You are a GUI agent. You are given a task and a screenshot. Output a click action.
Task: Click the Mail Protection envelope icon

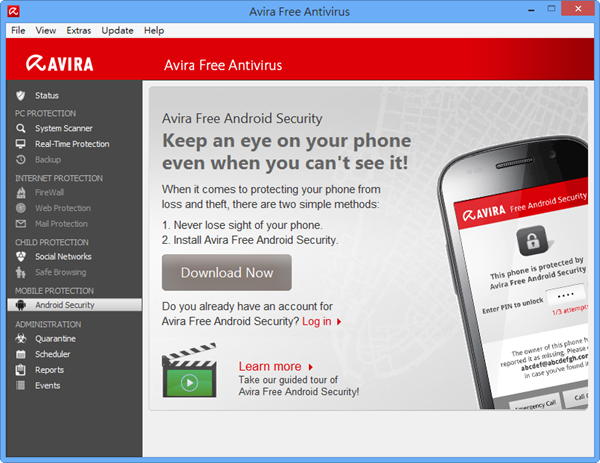pyautogui.click(x=21, y=223)
